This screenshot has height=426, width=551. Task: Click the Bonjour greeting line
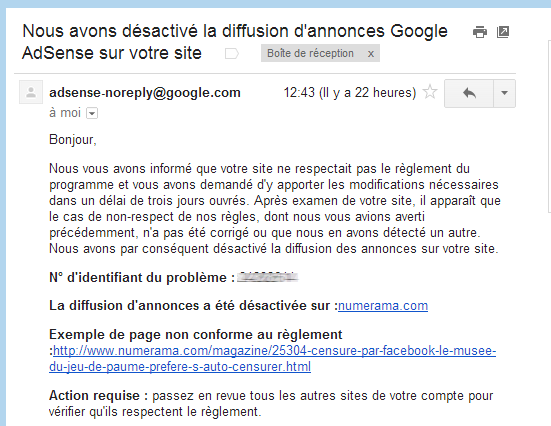pos(73,140)
